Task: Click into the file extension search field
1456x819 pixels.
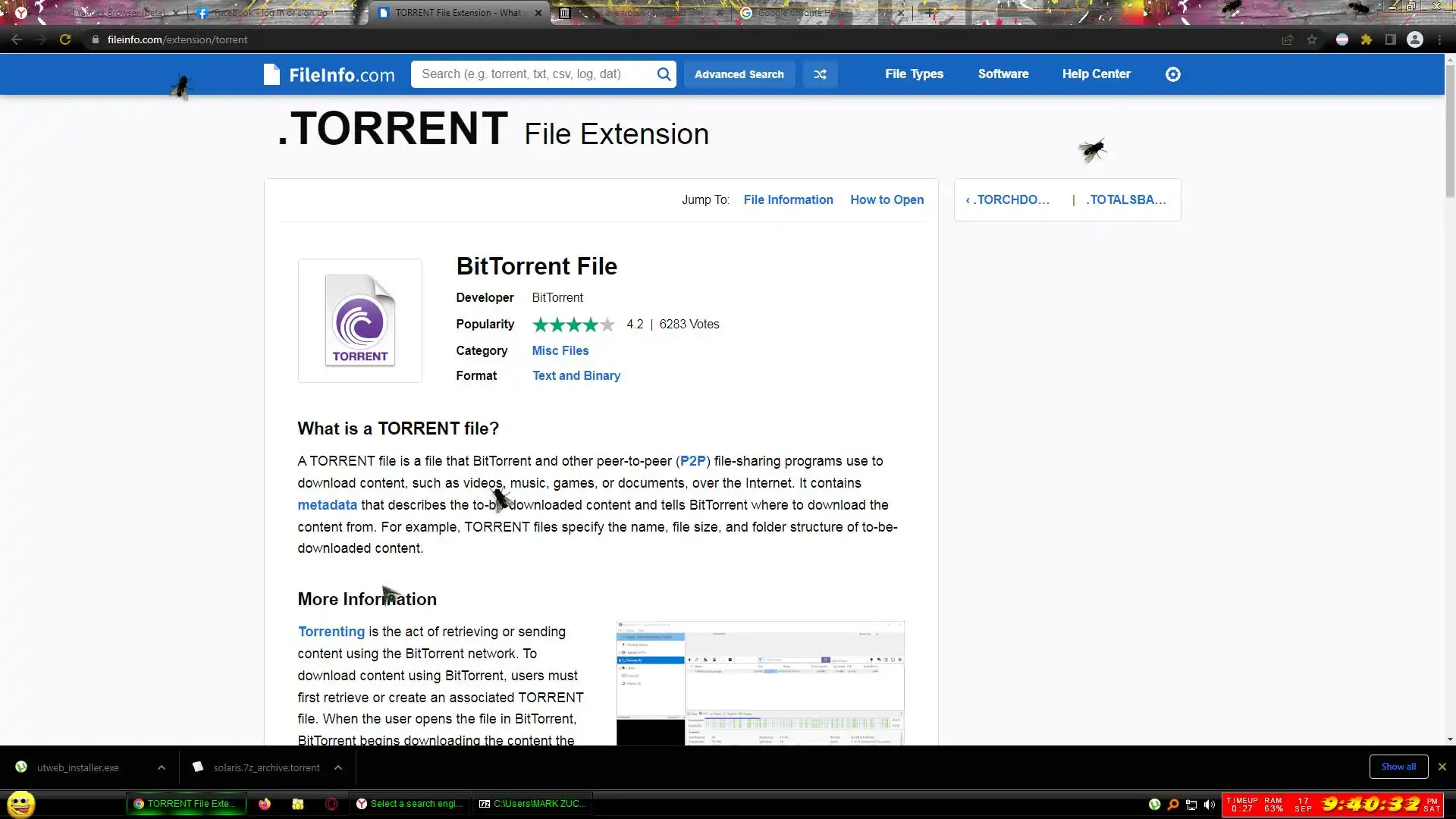Action: point(531,74)
